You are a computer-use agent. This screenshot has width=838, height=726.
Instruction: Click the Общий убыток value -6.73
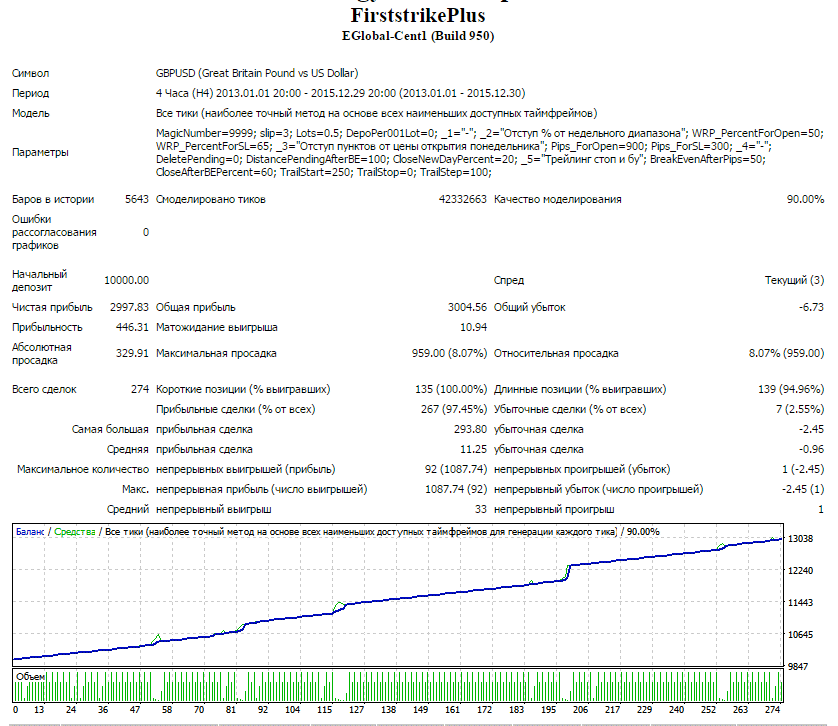[x=811, y=307]
